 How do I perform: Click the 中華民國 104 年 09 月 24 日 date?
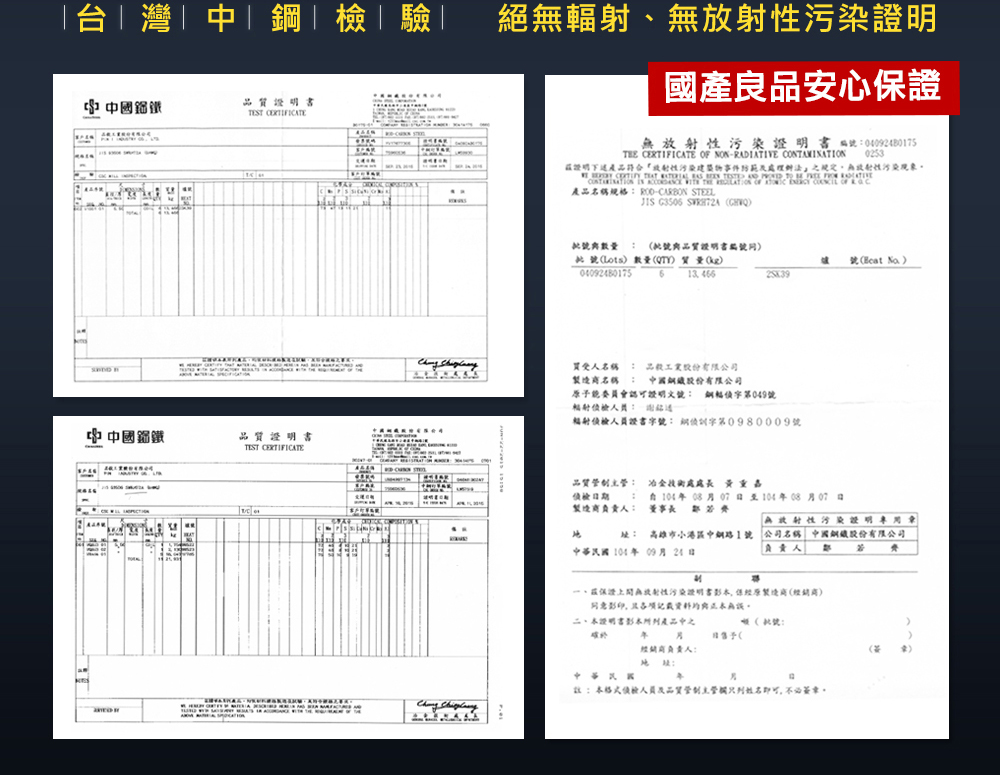[x=616, y=552]
